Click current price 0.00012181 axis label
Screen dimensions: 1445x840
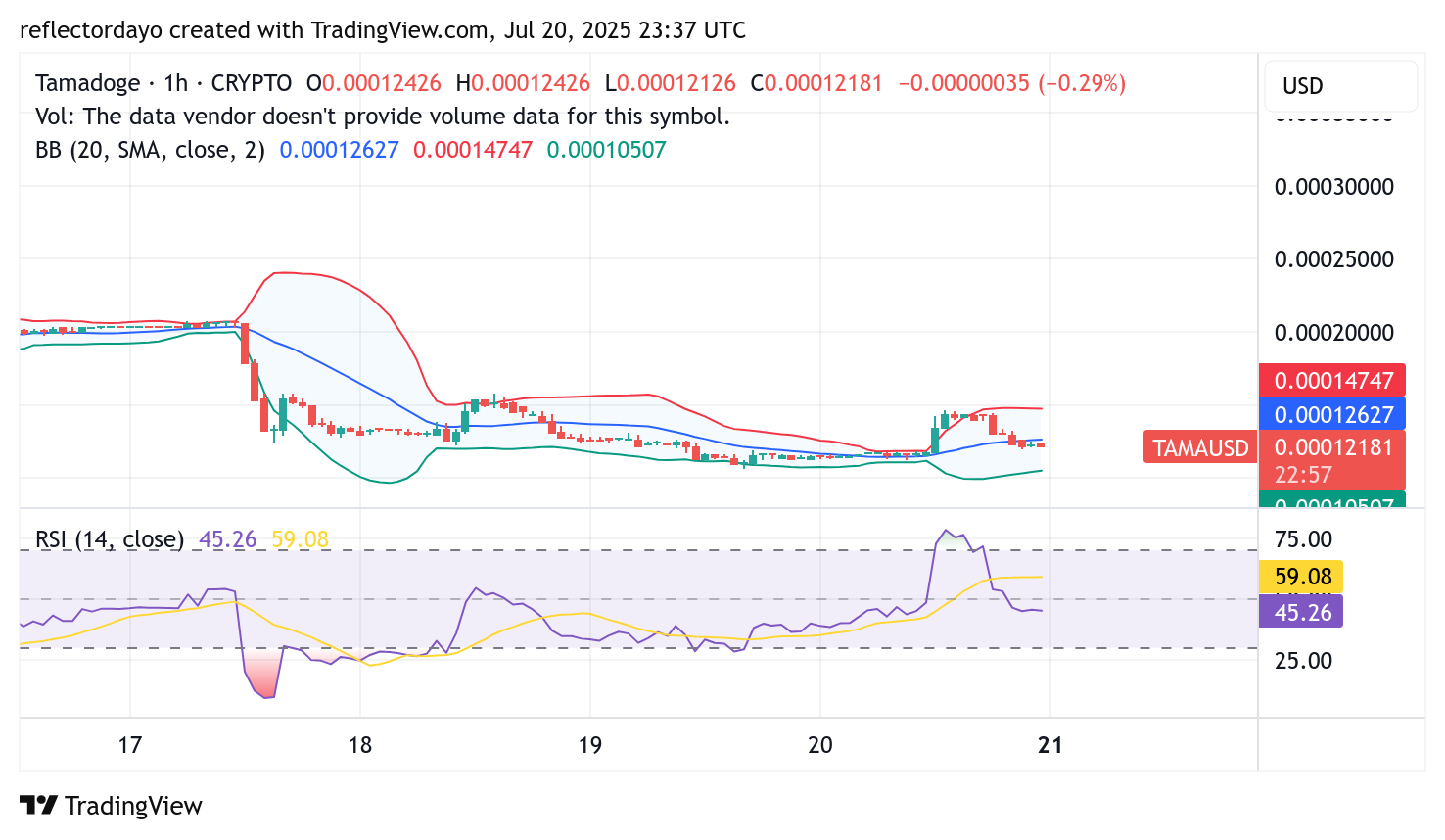[1332, 448]
